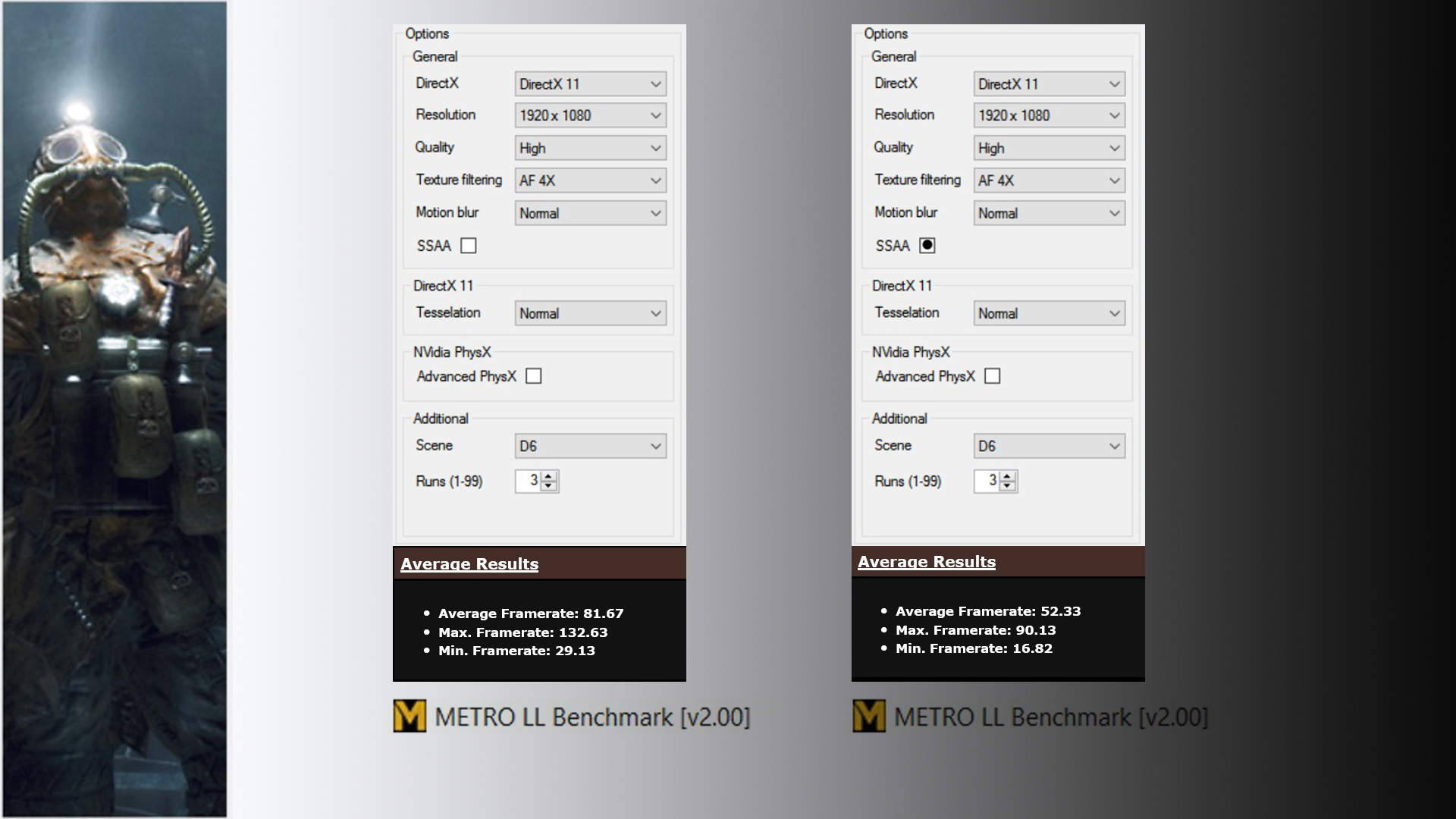Click Min. Framerate: 16.82 result
Screen dimensions: 1456x819
point(974,648)
